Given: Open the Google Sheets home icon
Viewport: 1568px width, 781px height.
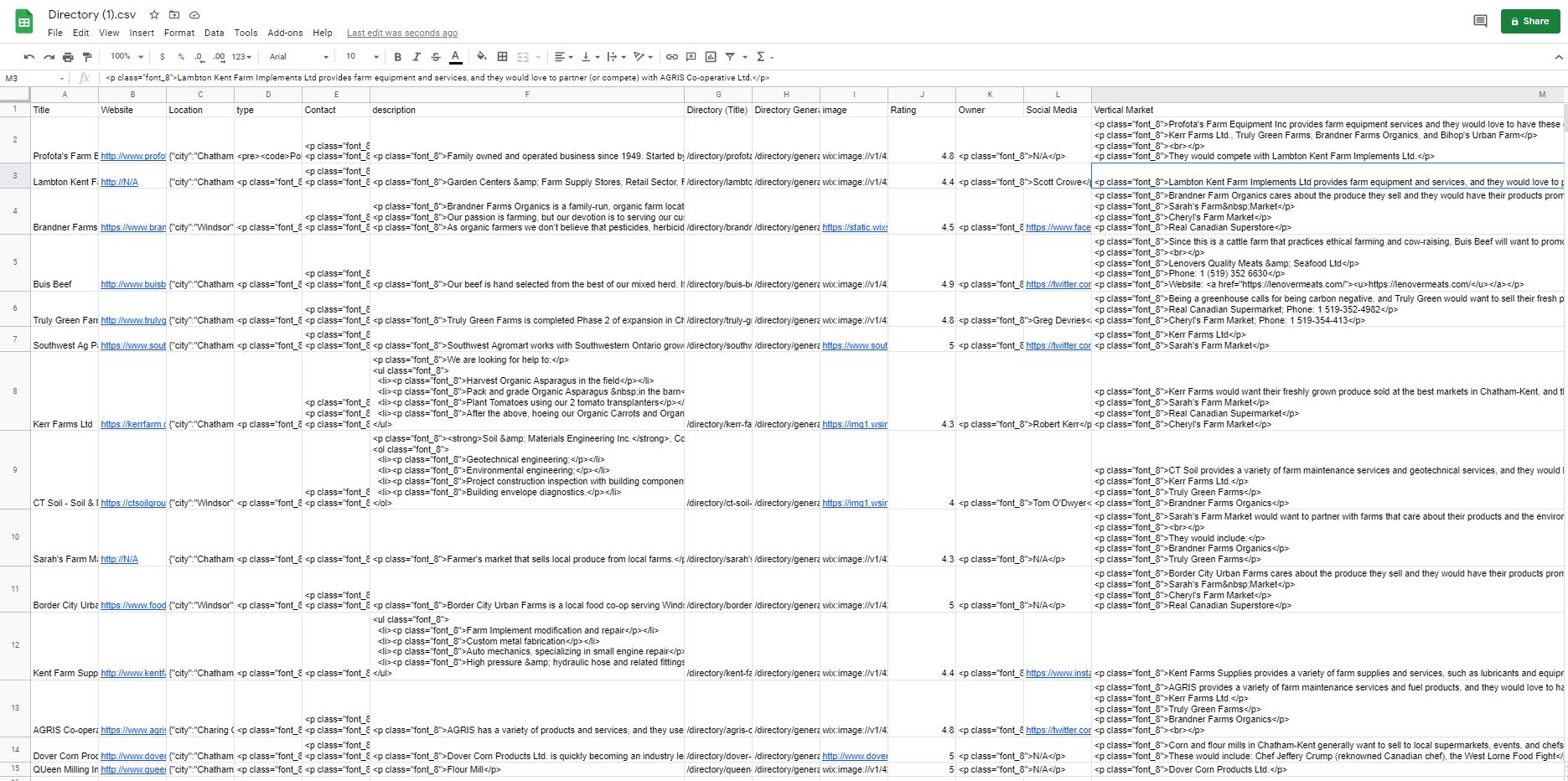Looking at the screenshot, I should [x=24, y=23].
